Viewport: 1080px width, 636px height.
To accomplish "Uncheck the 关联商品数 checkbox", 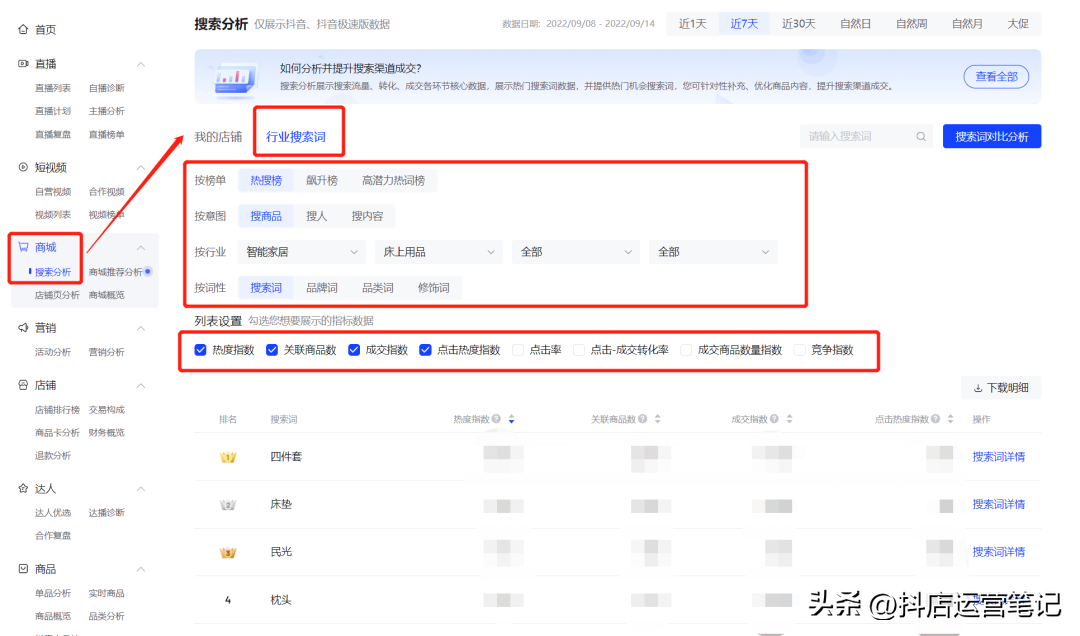I will click(272, 350).
